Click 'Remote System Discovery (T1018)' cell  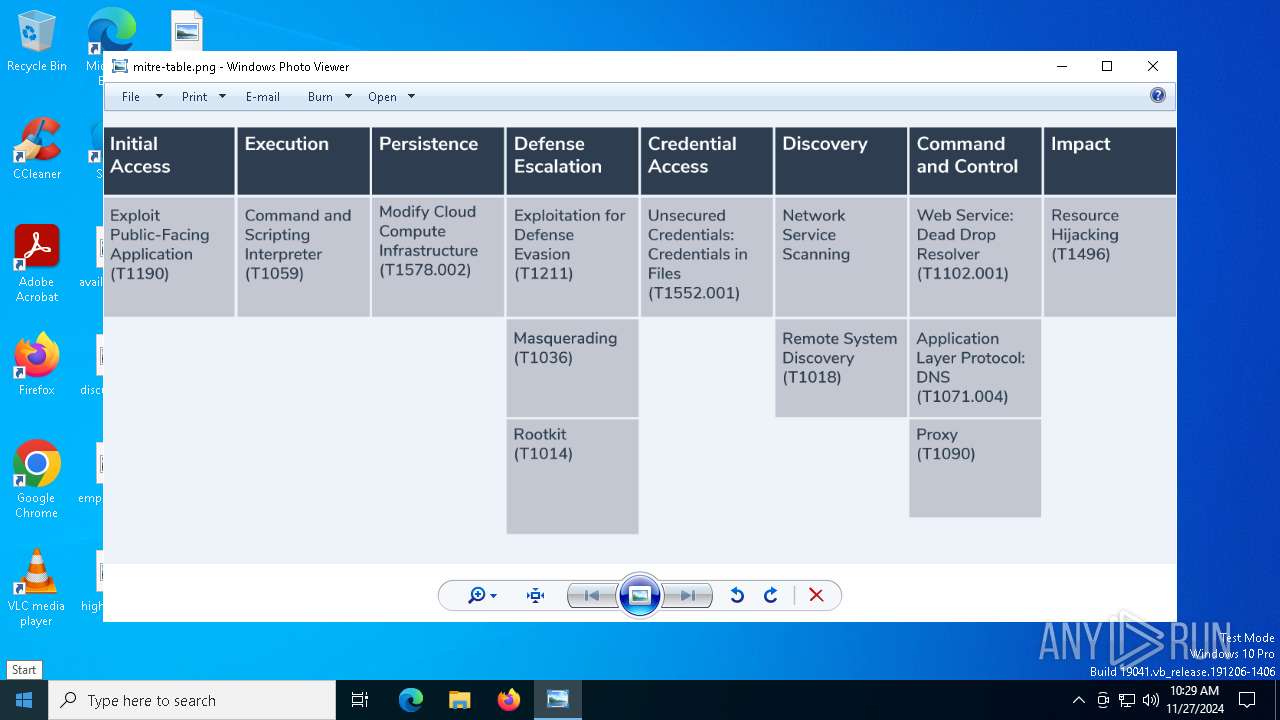tap(841, 368)
